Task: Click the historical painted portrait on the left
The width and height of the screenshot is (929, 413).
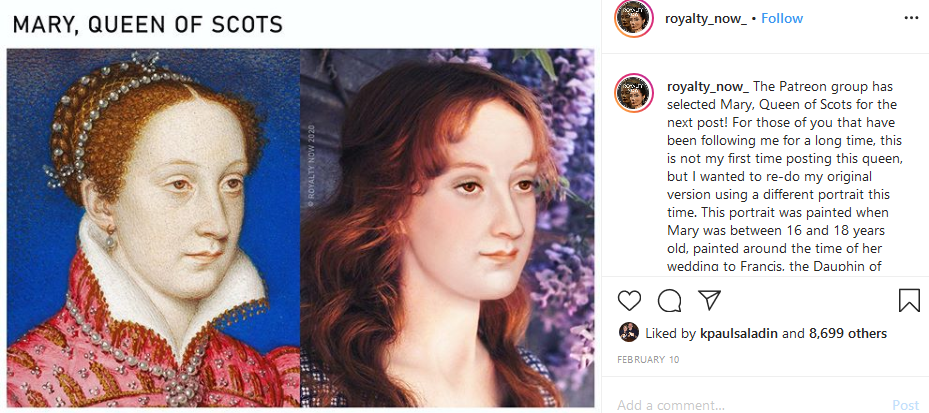Action: point(153,228)
